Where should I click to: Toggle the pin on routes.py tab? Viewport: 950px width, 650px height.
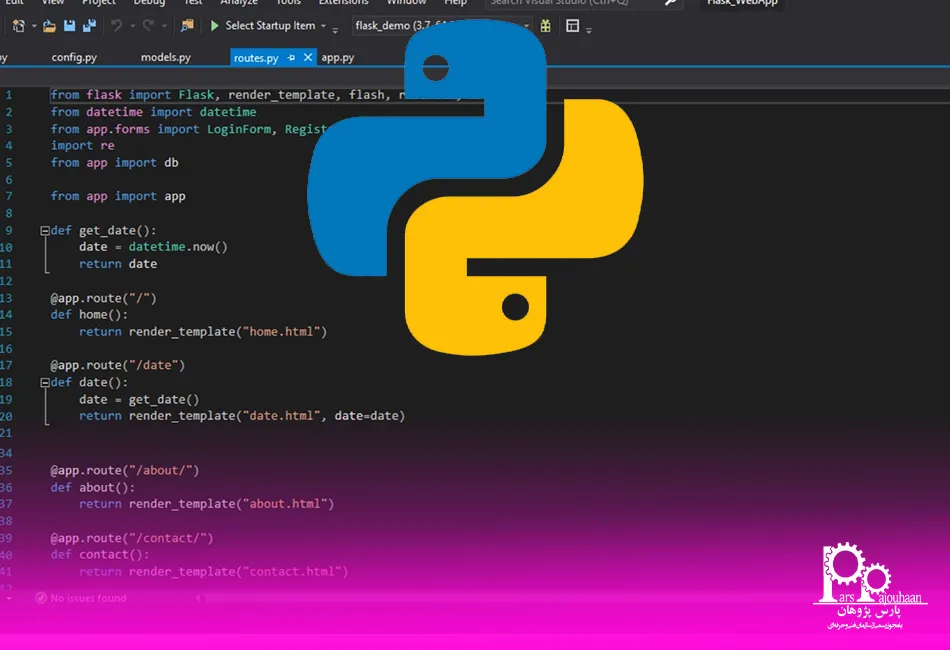(291, 58)
